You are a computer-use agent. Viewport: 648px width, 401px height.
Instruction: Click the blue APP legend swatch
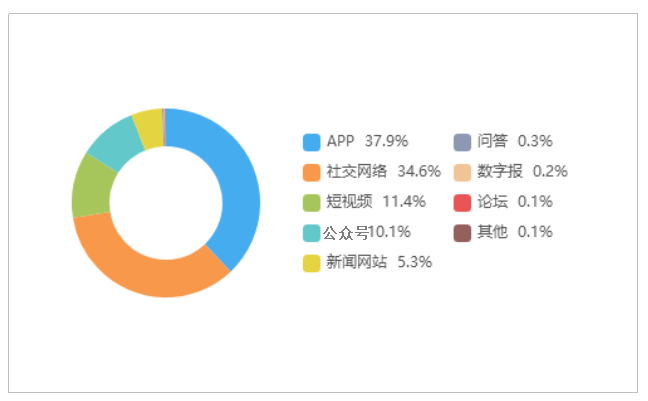(312, 142)
